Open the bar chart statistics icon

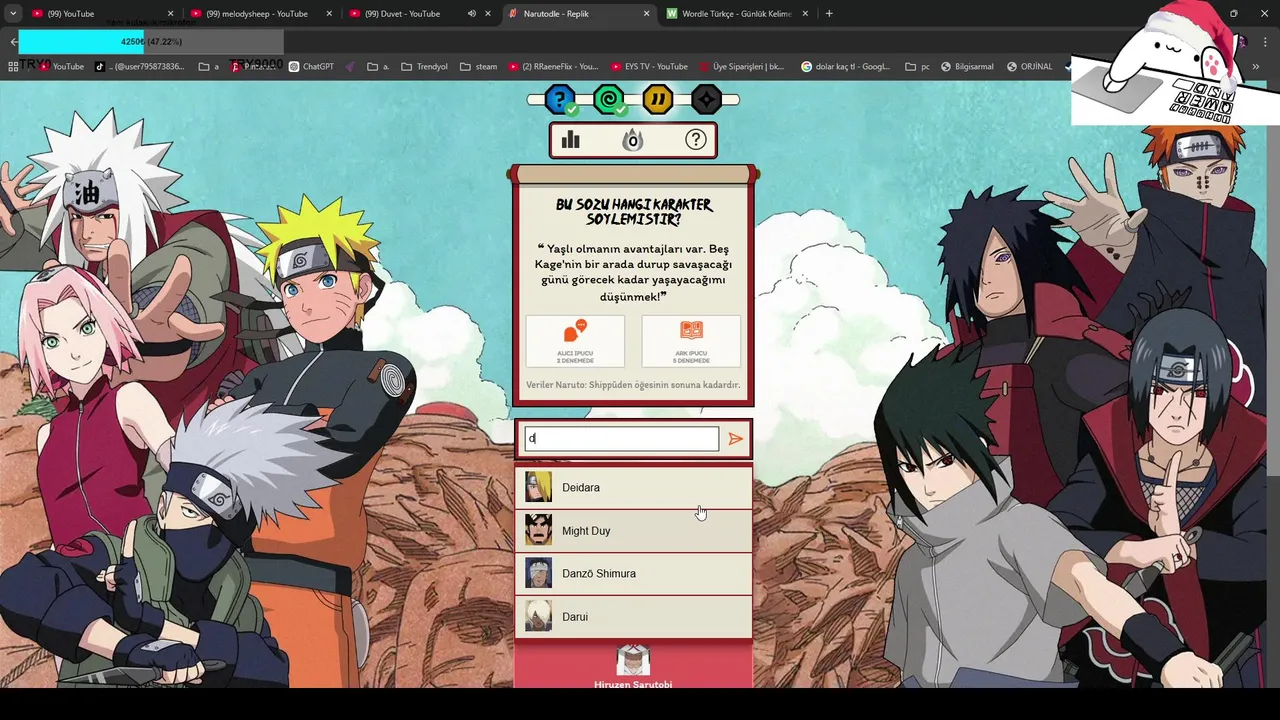571,140
